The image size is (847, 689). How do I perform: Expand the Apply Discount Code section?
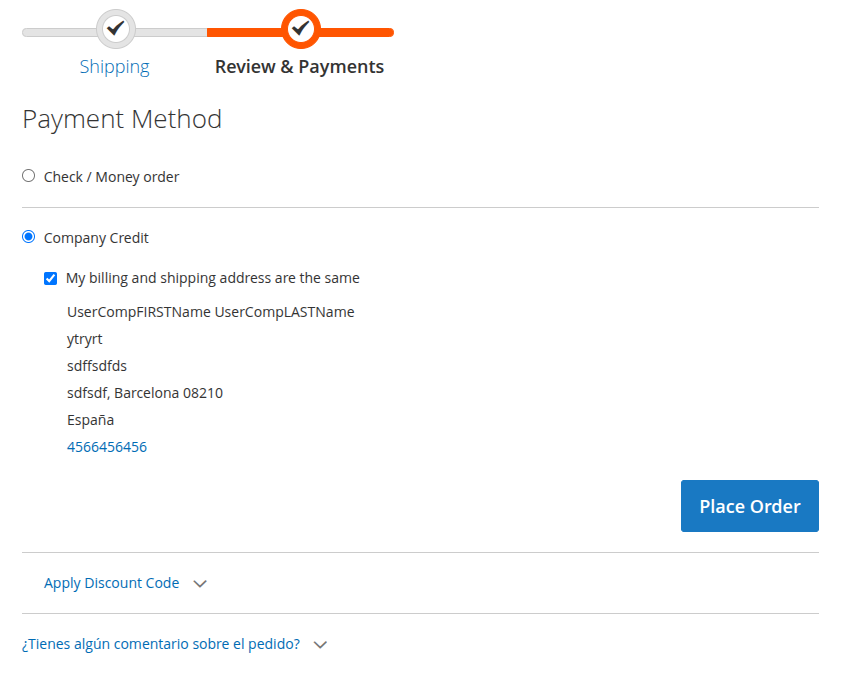pos(111,583)
